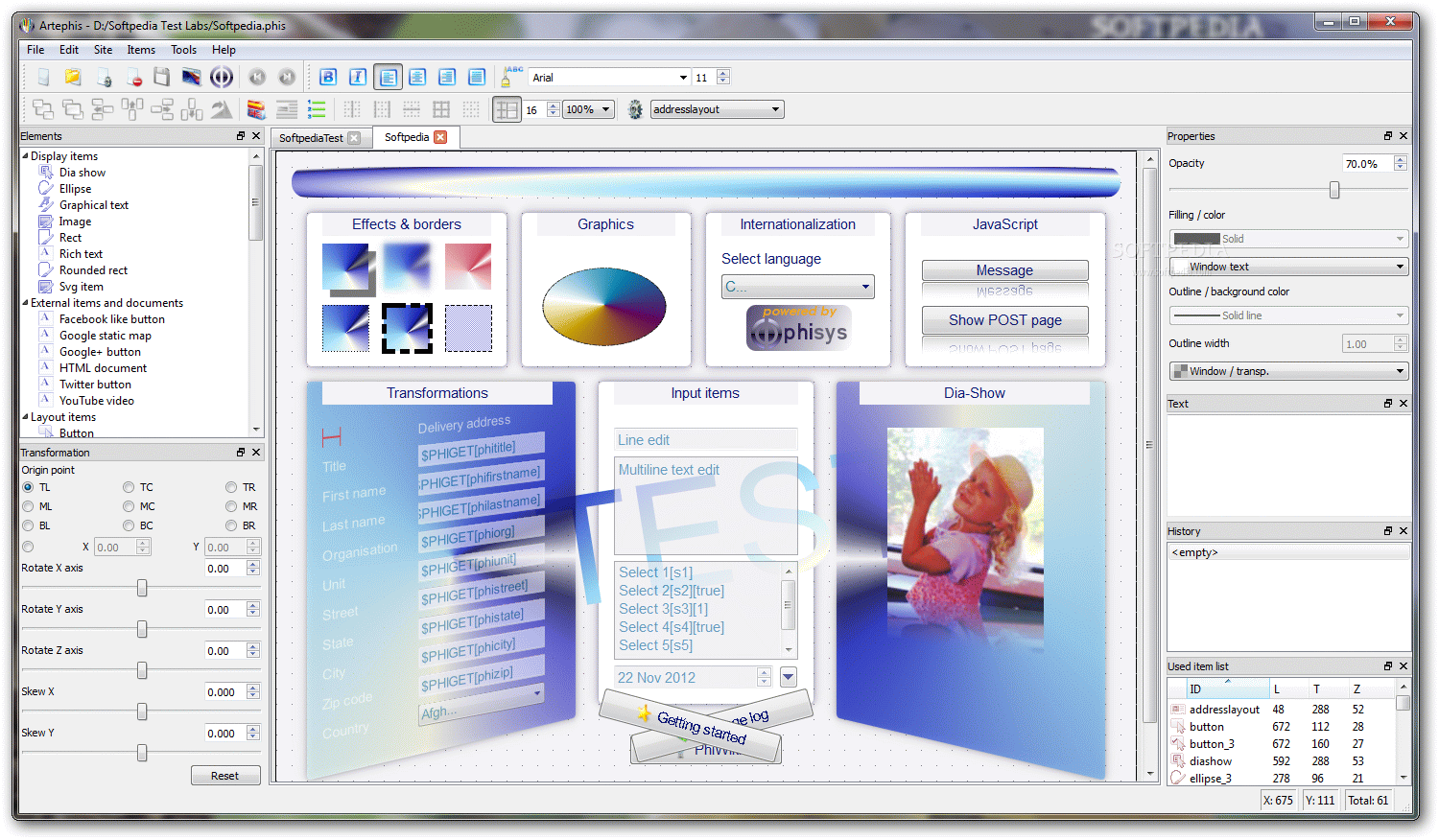Adjust the Opacity slider handle

point(1334,190)
